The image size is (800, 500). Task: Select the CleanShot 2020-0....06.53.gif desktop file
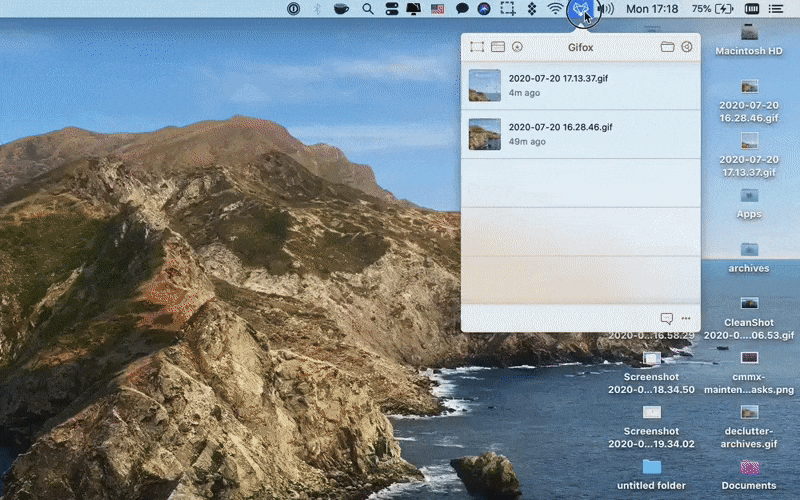(x=749, y=318)
